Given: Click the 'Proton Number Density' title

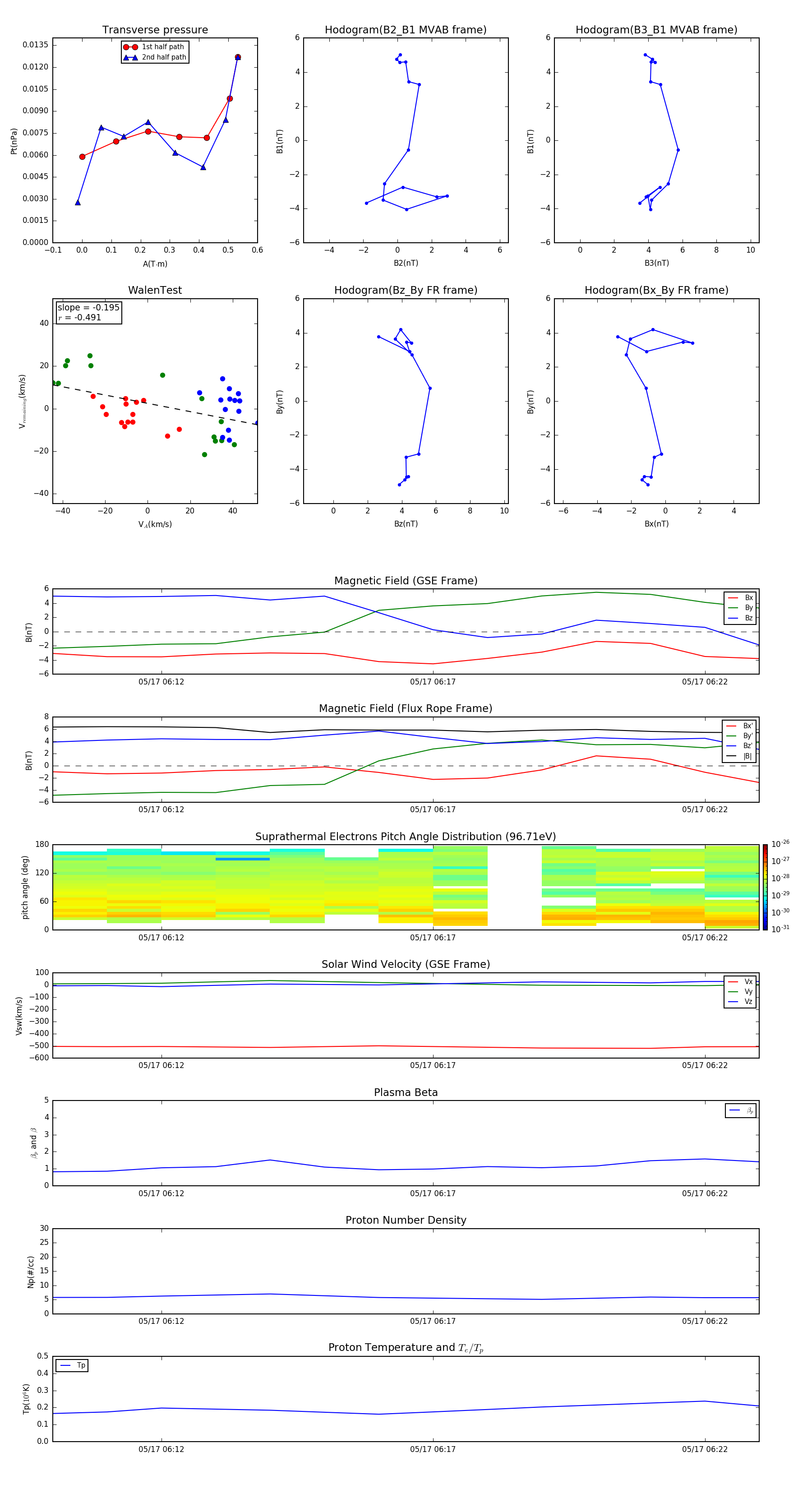Looking at the screenshot, I should [x=406, y=1220].
